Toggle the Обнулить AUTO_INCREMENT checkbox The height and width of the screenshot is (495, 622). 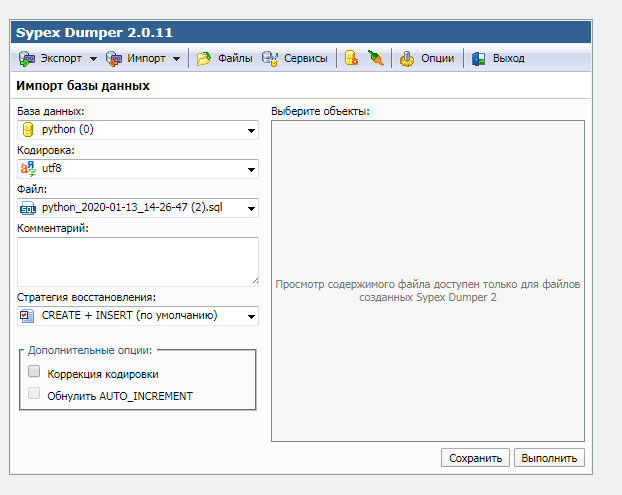click(x=34, y=393)
